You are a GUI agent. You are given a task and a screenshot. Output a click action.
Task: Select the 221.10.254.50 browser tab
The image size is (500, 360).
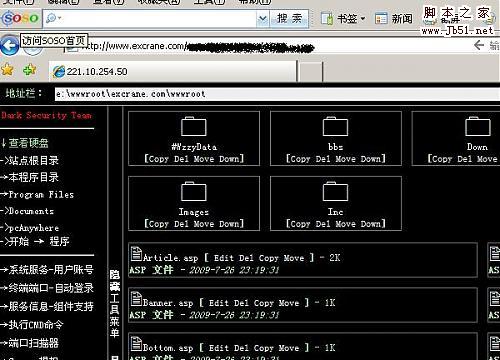pos(173,71)
